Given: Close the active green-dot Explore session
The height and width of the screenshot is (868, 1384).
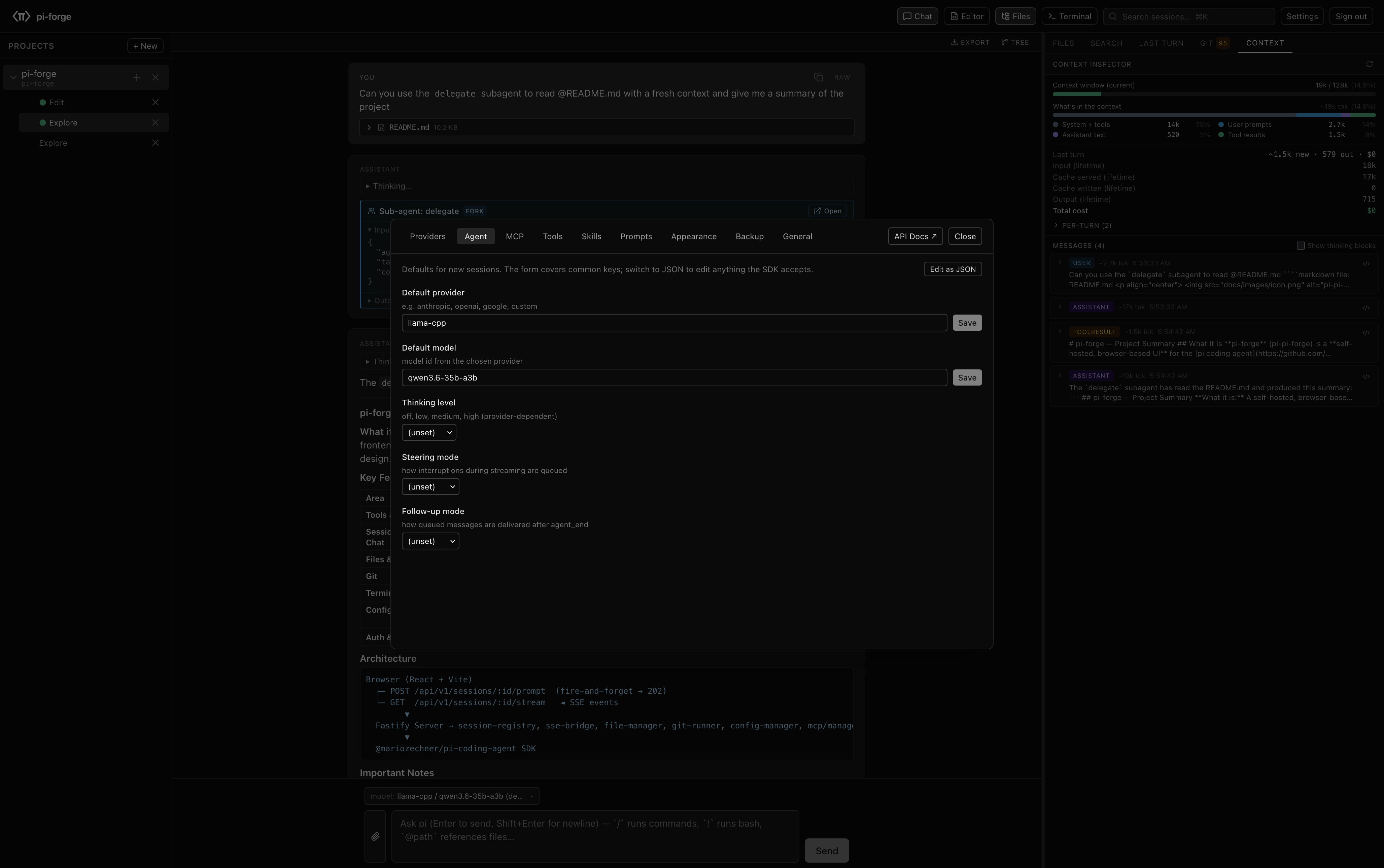Looking at the screenshot, I should 155,123.
